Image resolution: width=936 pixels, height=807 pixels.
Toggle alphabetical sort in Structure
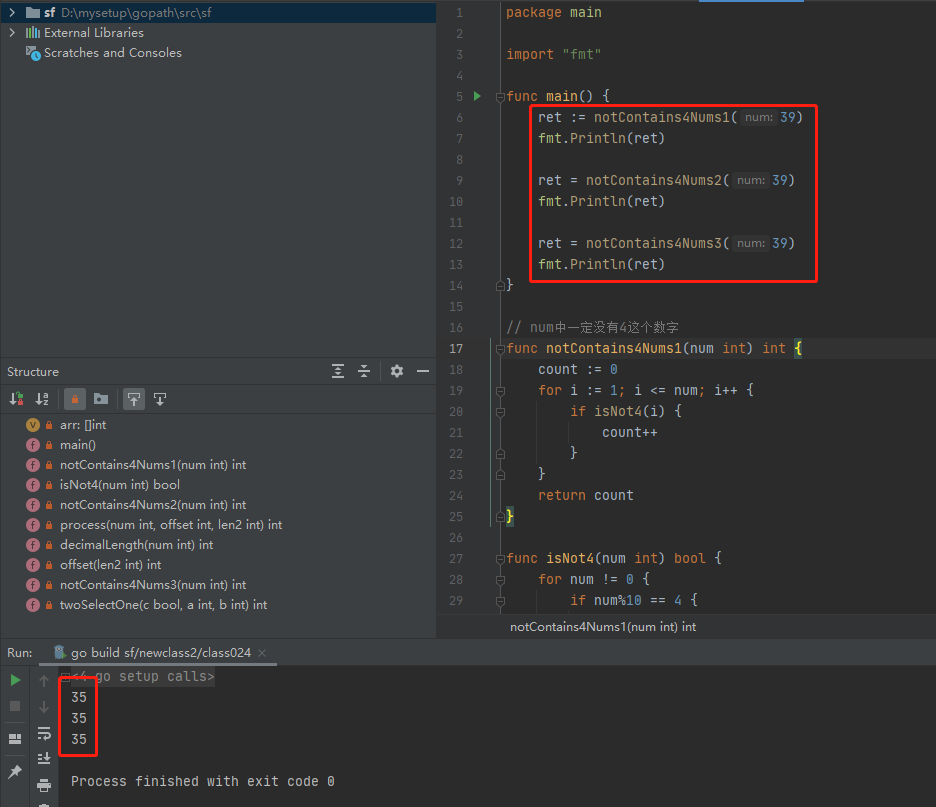[x=42, y=399]
